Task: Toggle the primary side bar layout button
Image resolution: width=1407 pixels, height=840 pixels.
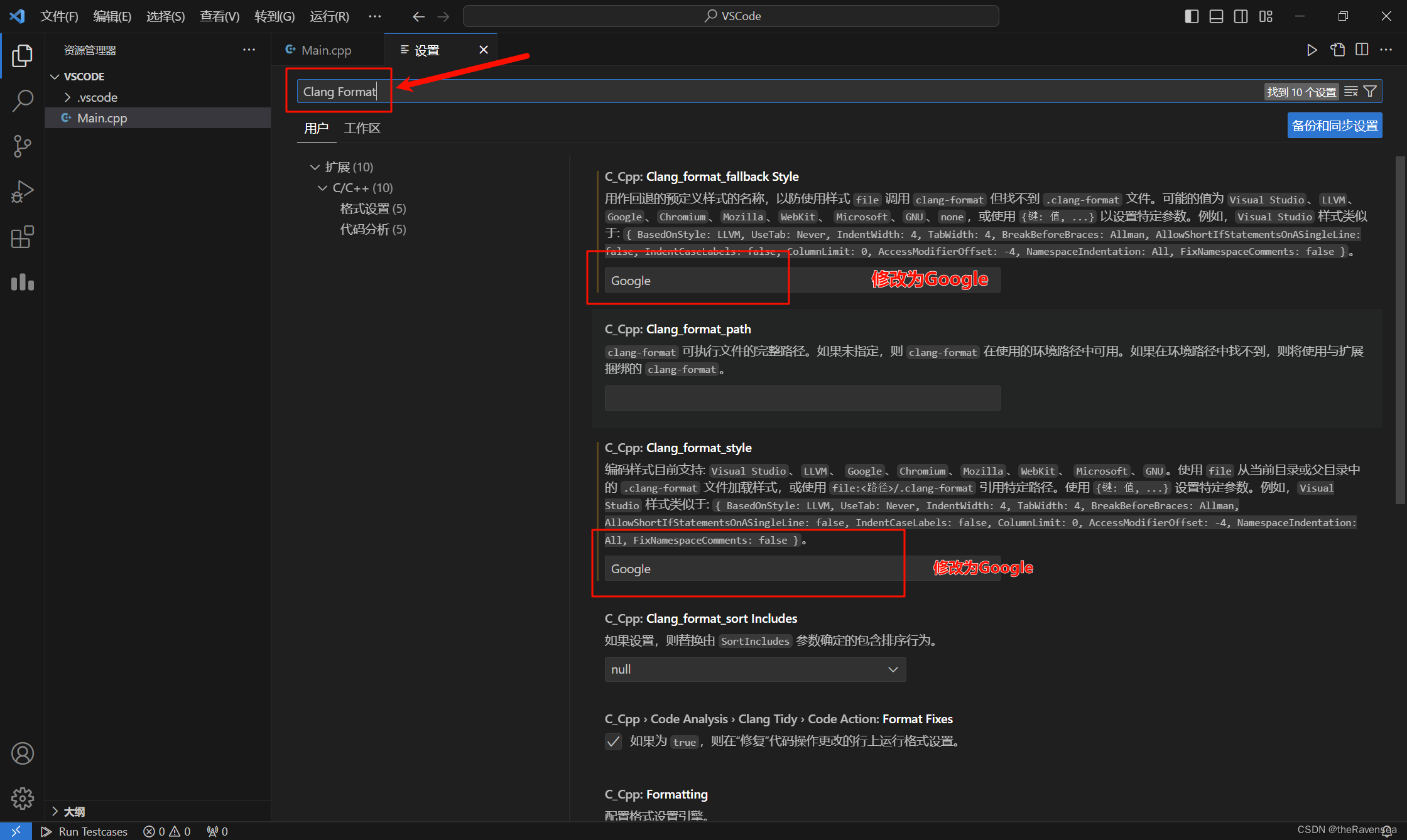Action: pos(1192,16)
